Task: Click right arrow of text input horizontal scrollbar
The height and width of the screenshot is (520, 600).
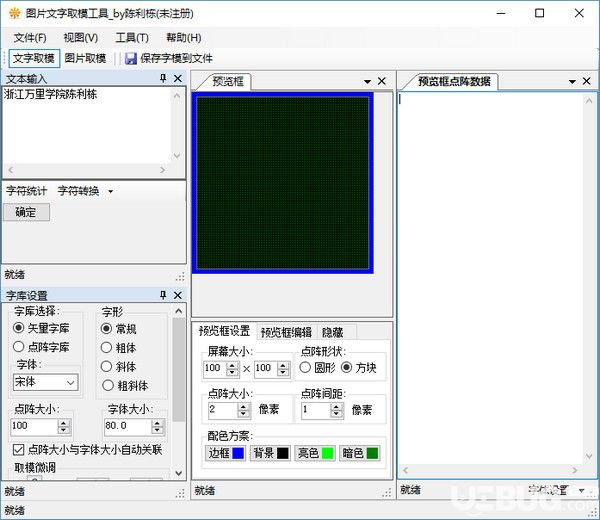Action: click(163, 170)
